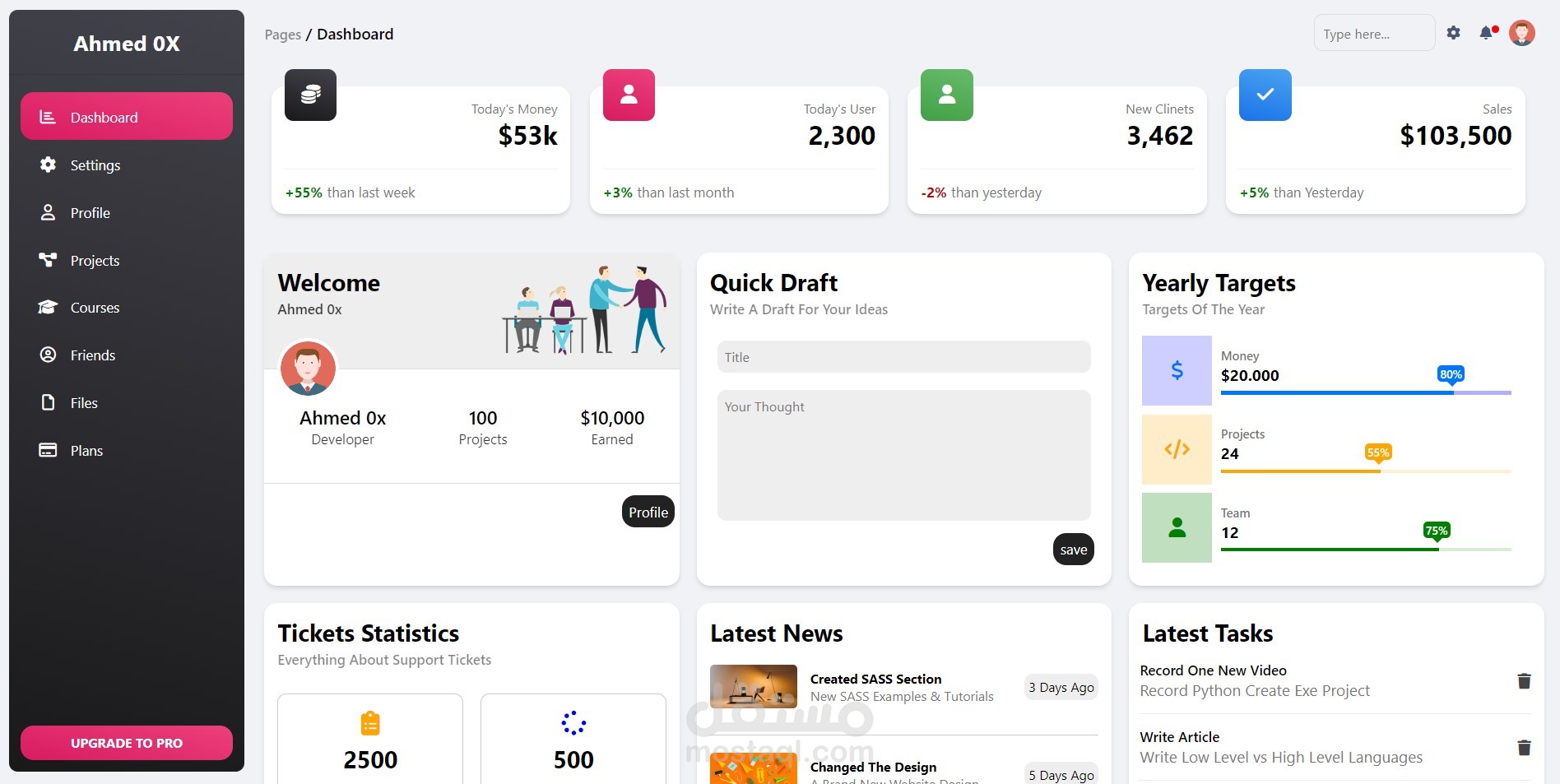Click the Money target progress bar

pos(1366,393)
